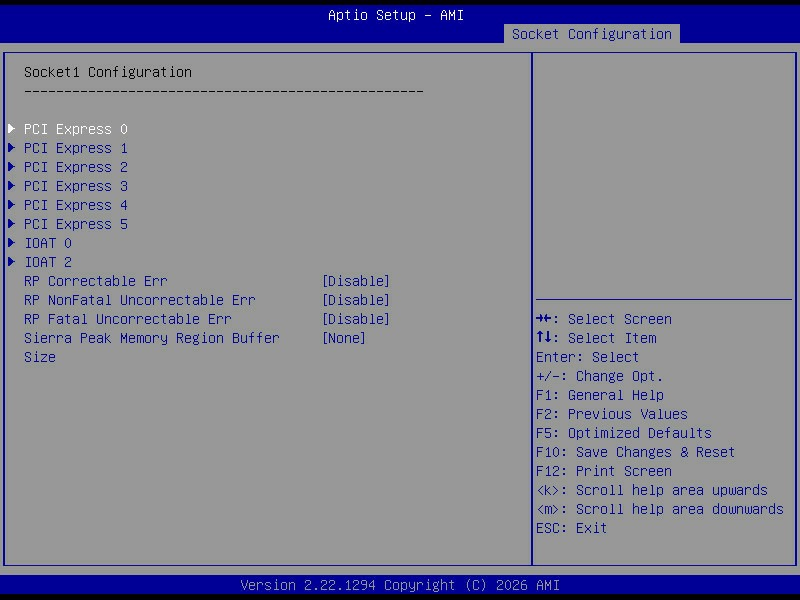This screenshot has height=600, width=800.
Task: Open the PCI Express 5 submenu
Action: pyautogui.click(x=76, y=224)
